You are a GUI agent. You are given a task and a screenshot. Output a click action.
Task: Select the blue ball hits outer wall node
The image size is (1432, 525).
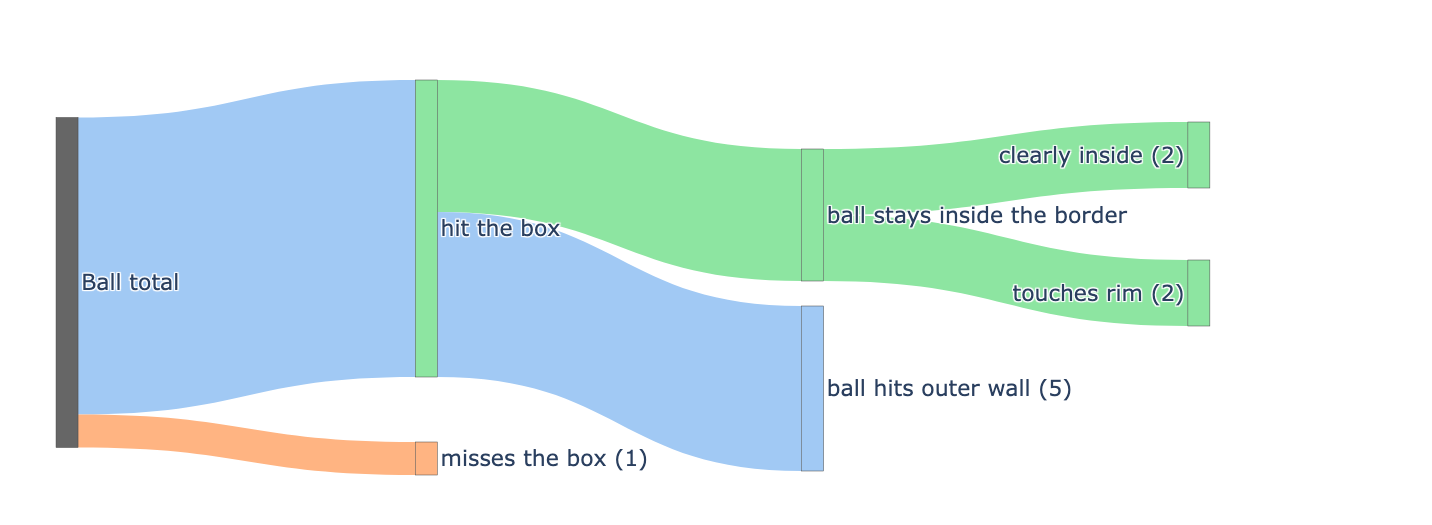[812, 388]
